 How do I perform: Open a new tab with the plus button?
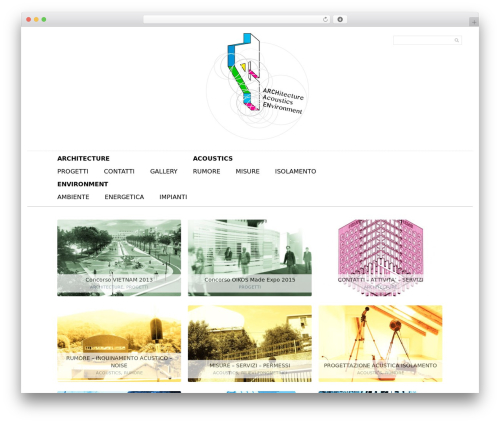(x=474, y=22)
